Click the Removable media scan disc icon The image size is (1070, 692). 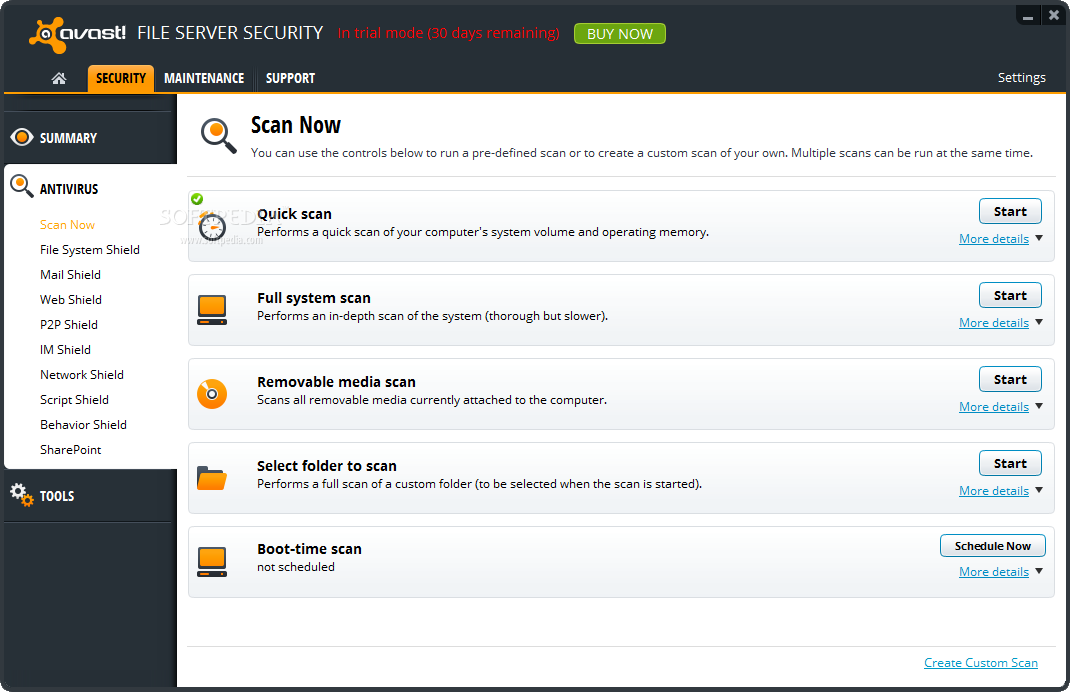point(212,394)
